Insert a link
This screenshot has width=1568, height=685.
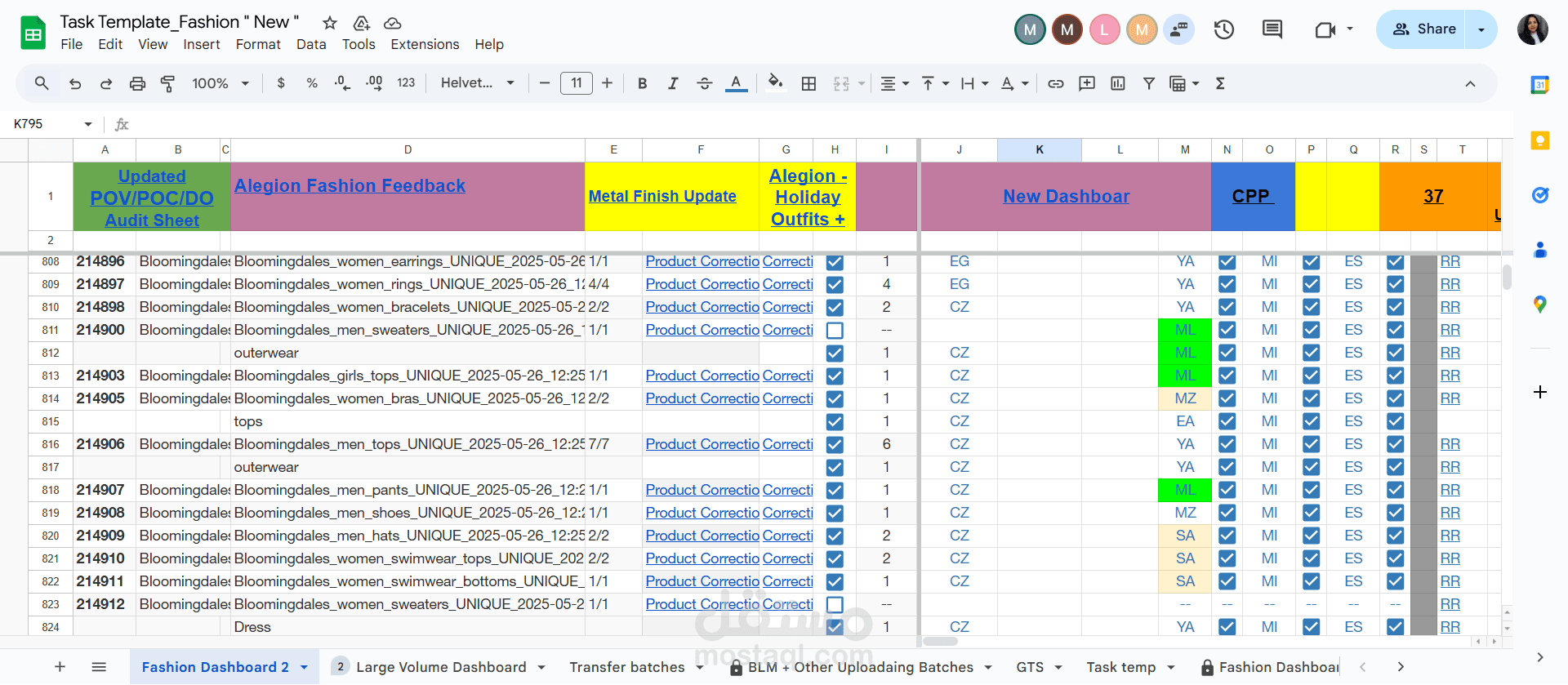pos(1056,83)
